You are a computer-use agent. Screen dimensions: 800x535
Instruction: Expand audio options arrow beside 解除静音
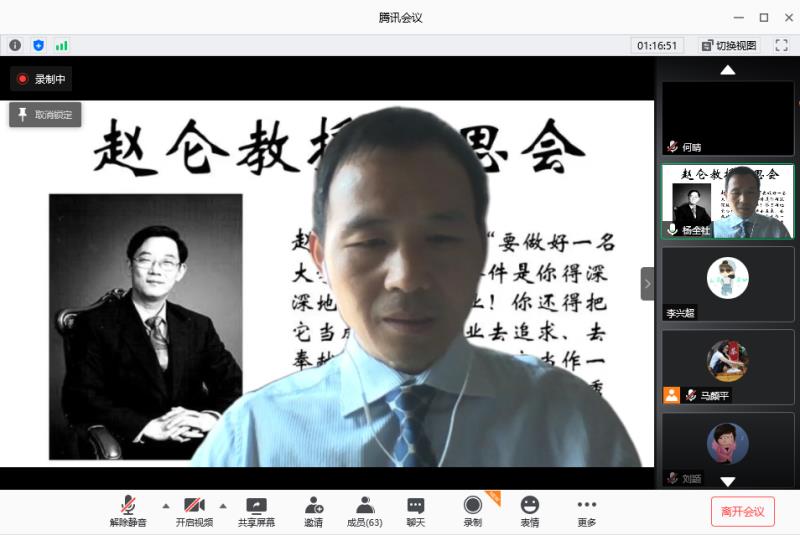[x=166, y=505]
